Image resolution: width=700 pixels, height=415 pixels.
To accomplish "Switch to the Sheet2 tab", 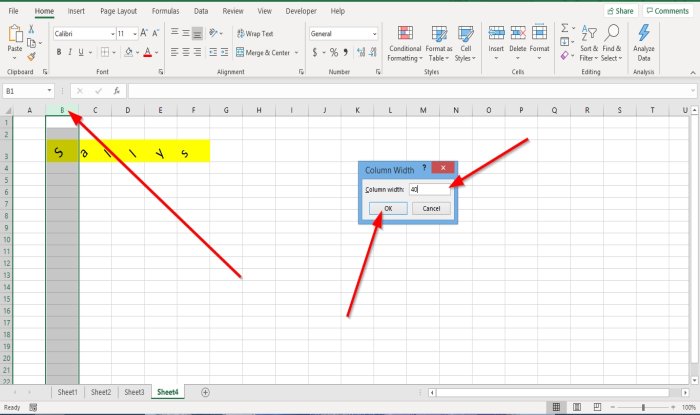I will tap(101, 392).
